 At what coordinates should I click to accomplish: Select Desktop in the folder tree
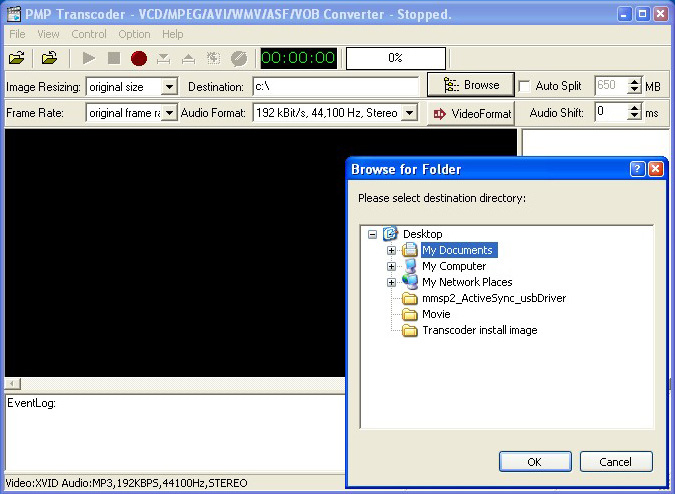[422, 234]
